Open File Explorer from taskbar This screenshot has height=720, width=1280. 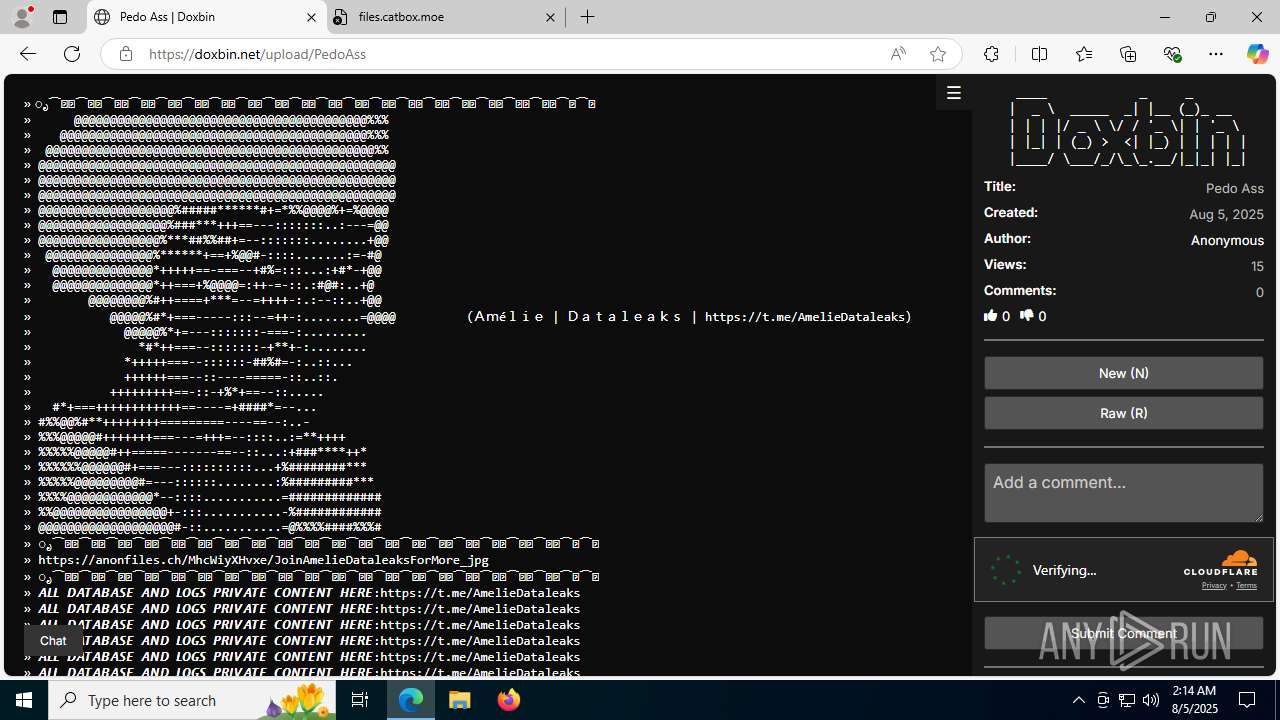(x=460, y=700)
